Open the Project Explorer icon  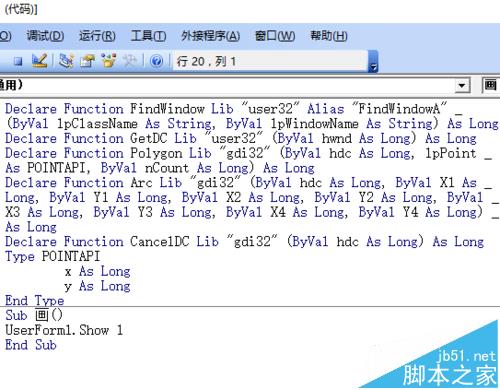point(66,61)
